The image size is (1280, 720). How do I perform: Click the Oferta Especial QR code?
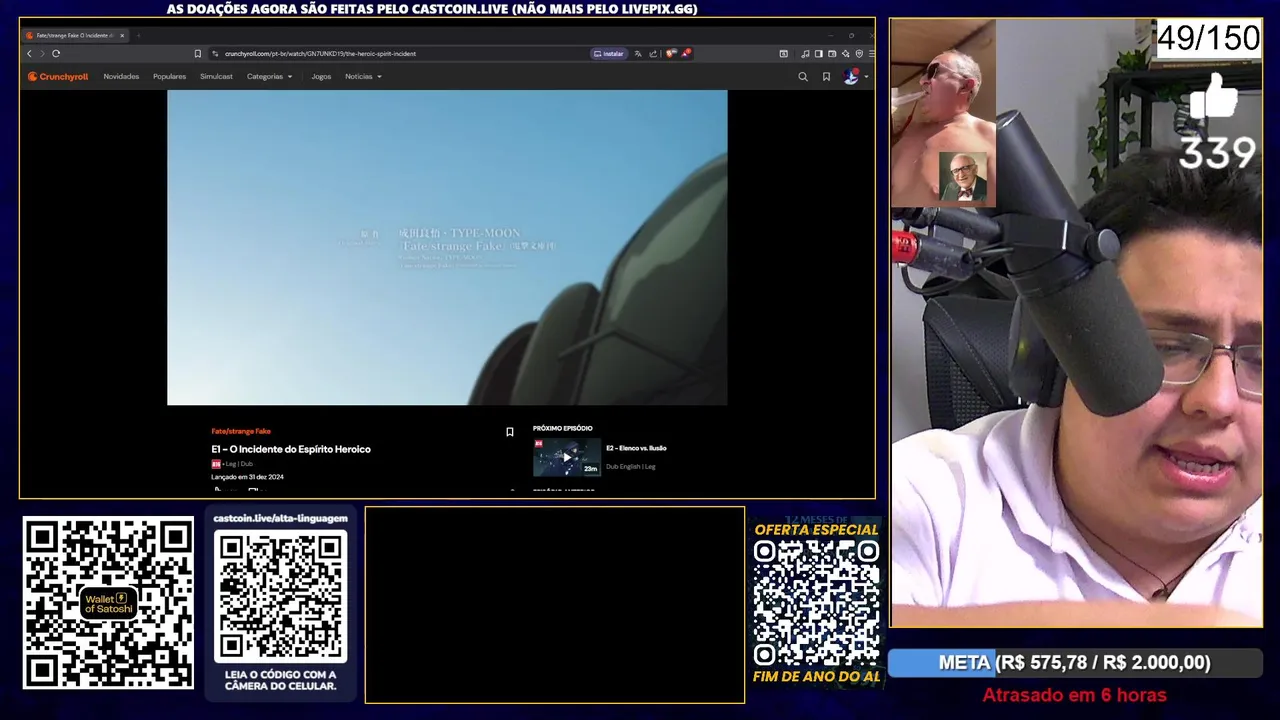pyautogui.click(x=816, y=603)
